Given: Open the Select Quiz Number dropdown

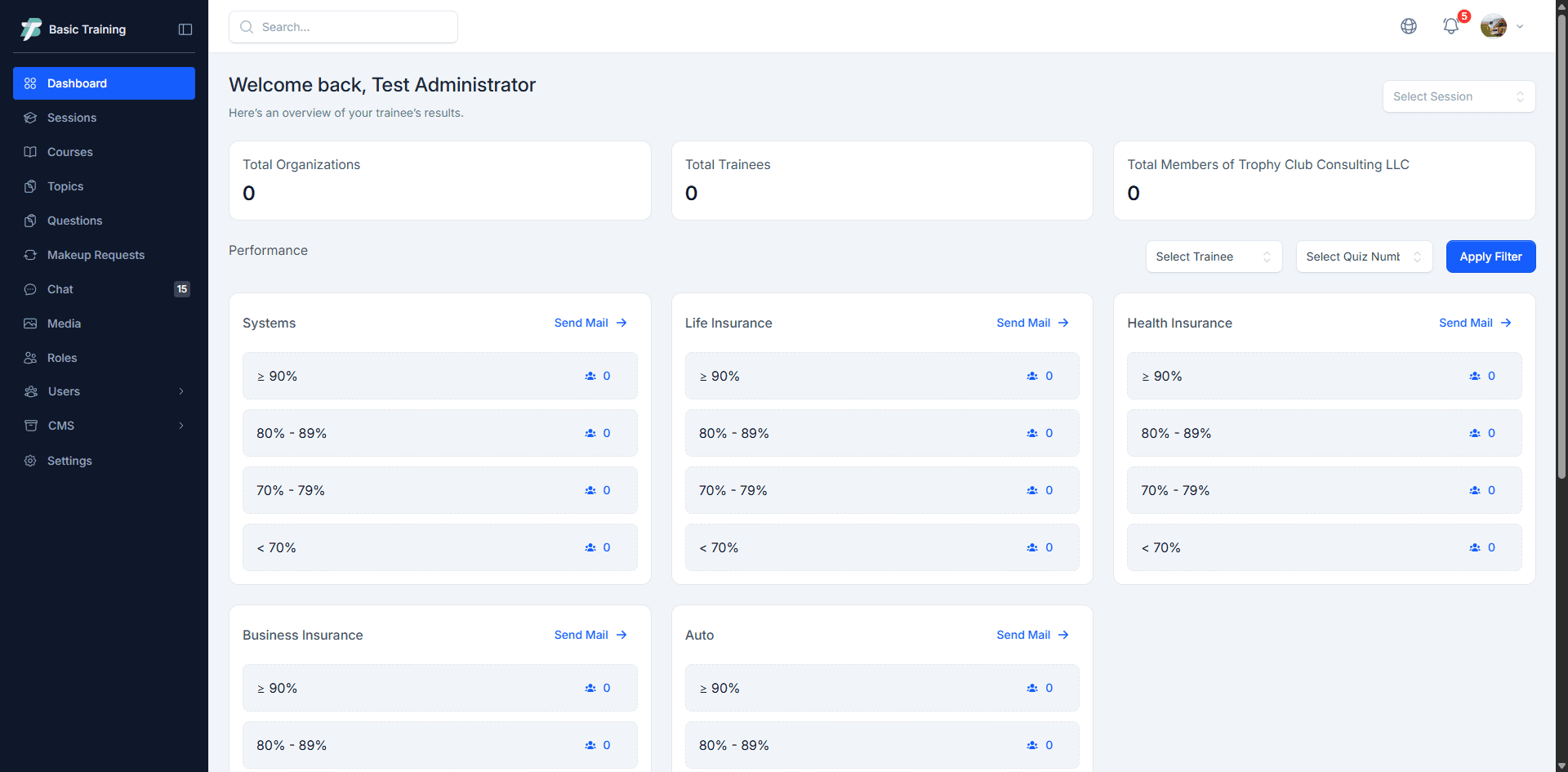Looking at the screenshot, I should coord(1364,257).
